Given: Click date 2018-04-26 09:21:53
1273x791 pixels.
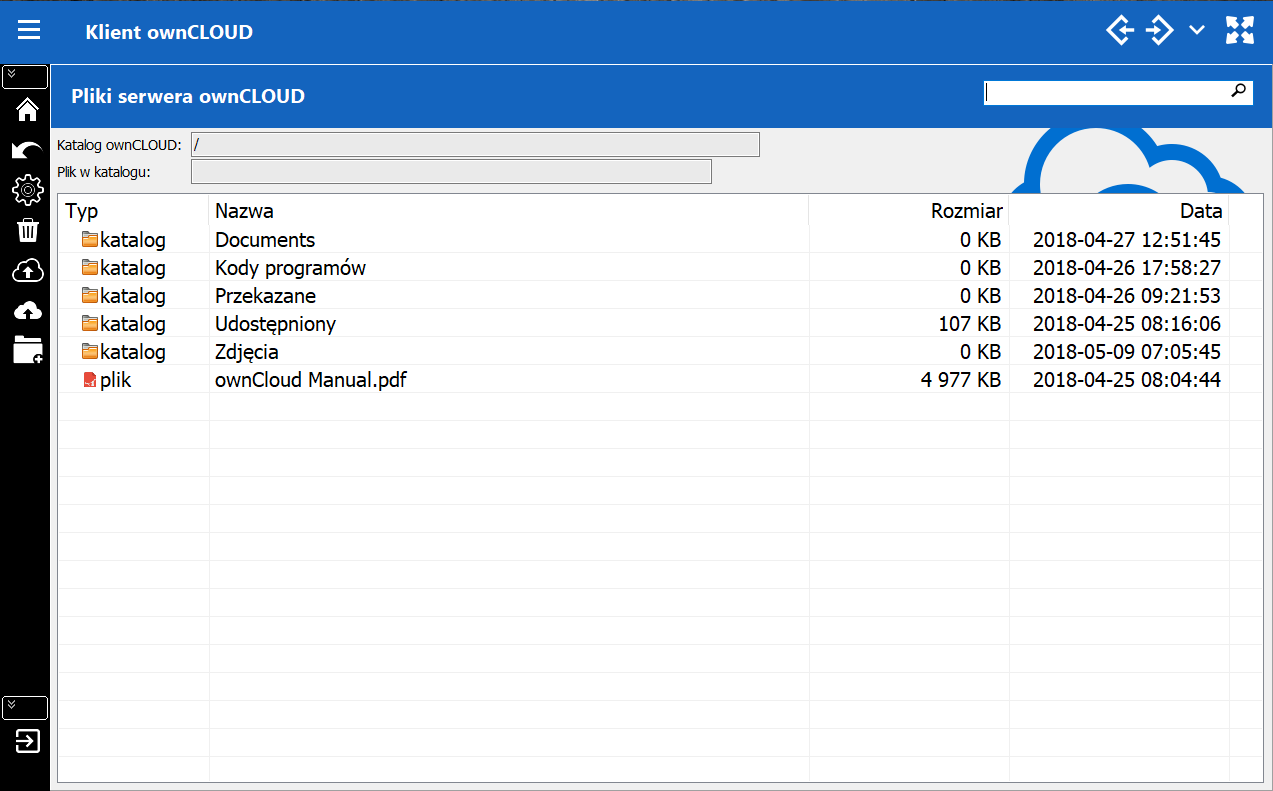Looking at the screenshot, I should coord(1126,296).
